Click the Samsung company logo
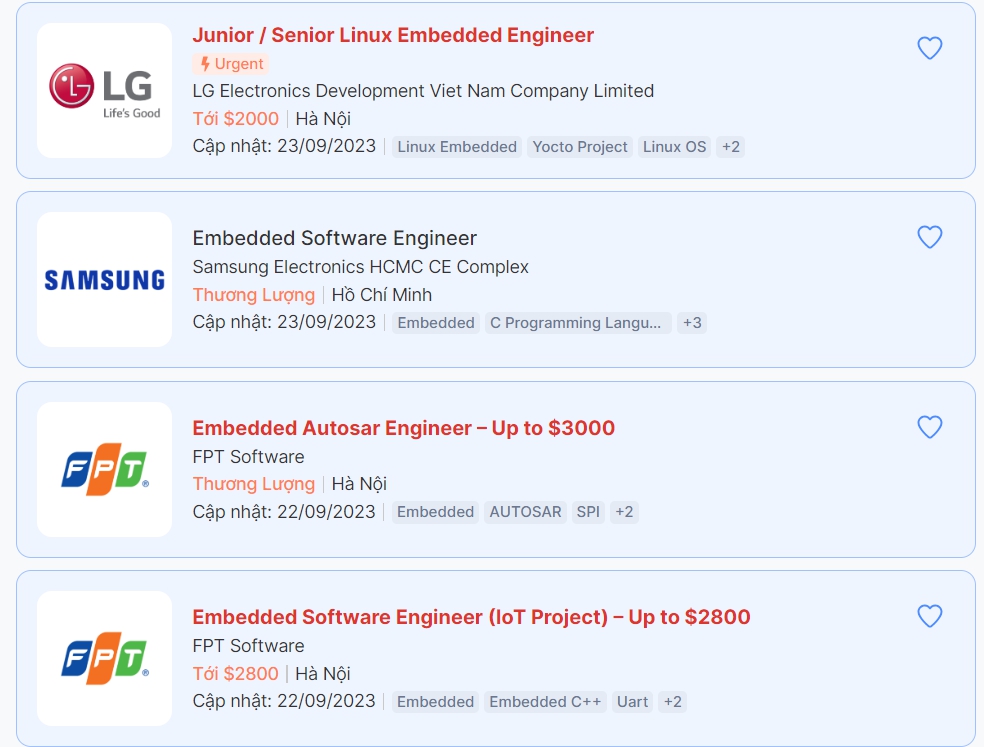Image resolution: width=984 pixels, height=747 pixels. tap(105, 280)
